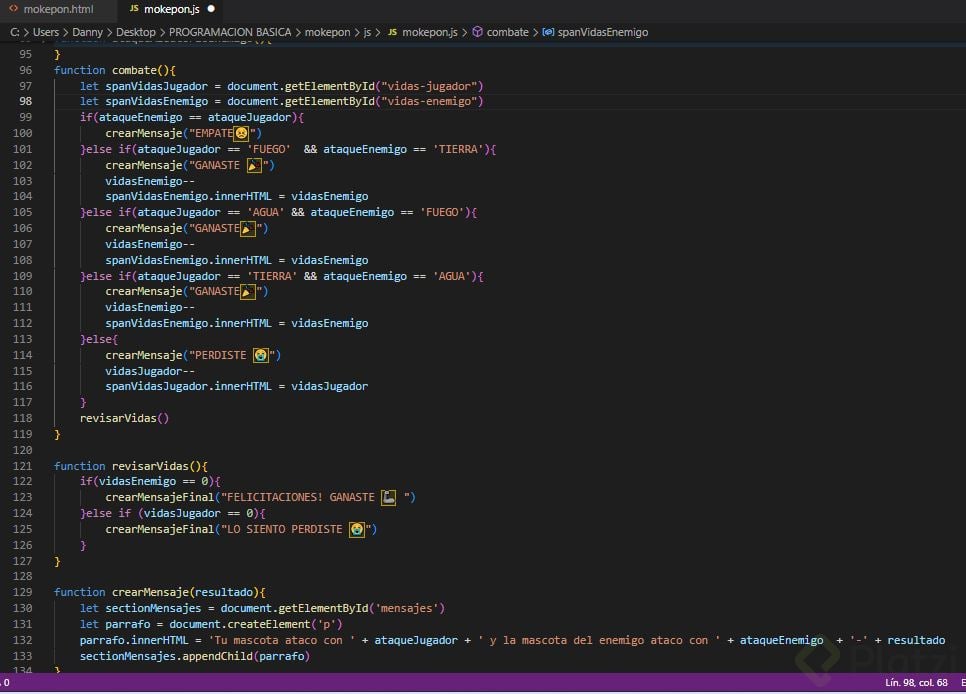
Task: Click 'function revisarVidas(){' declaration
Action: click(x=131, y=466)
